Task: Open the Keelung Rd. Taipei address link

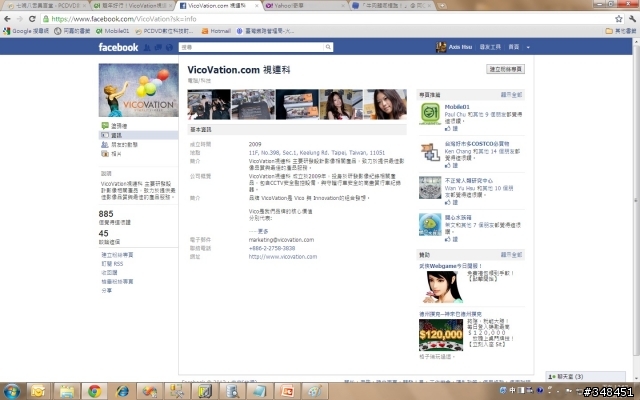Action: pyautogui.click(x=317, y=153)
